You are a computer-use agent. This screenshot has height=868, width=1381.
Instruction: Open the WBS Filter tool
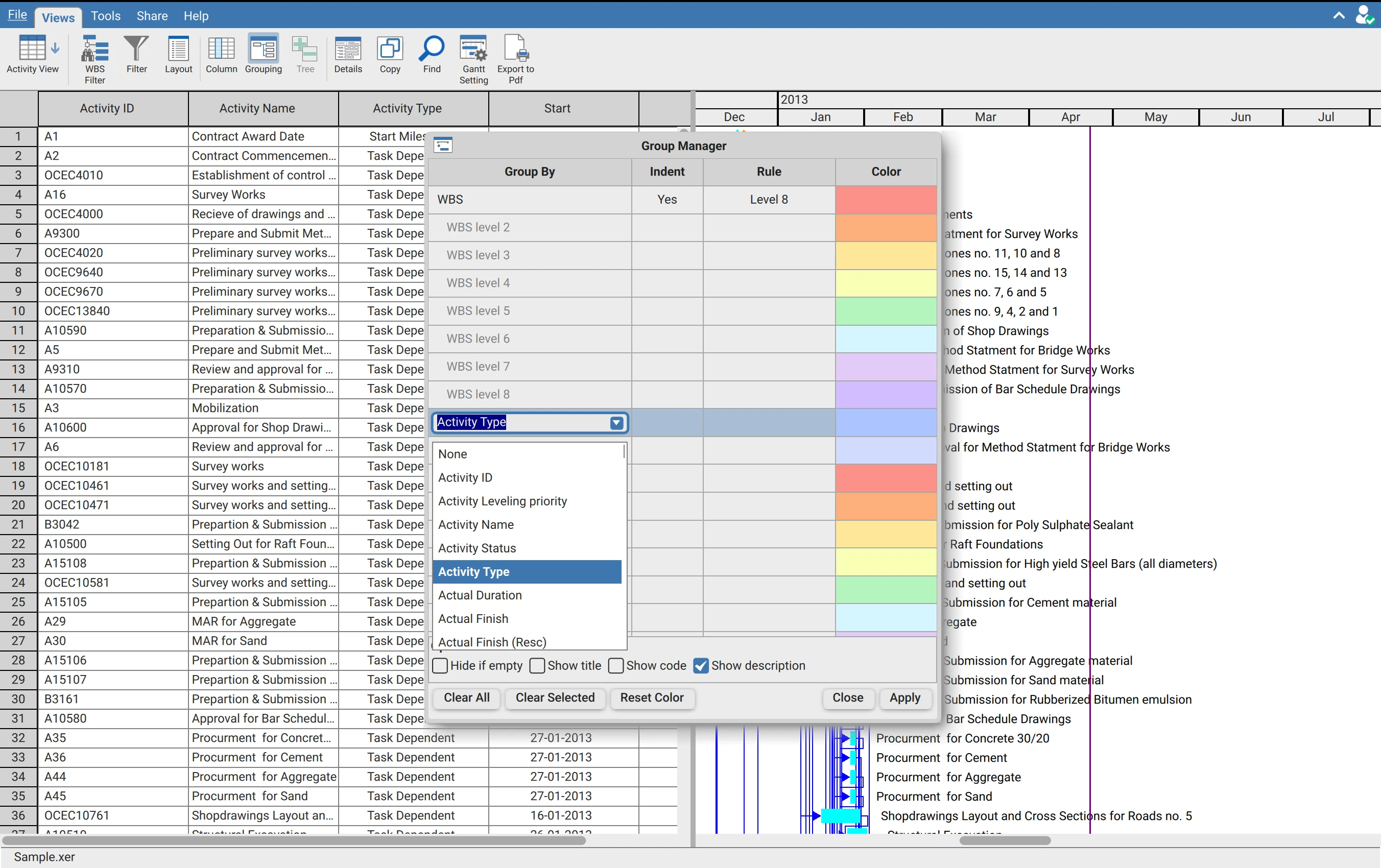[x=94, y=60]
